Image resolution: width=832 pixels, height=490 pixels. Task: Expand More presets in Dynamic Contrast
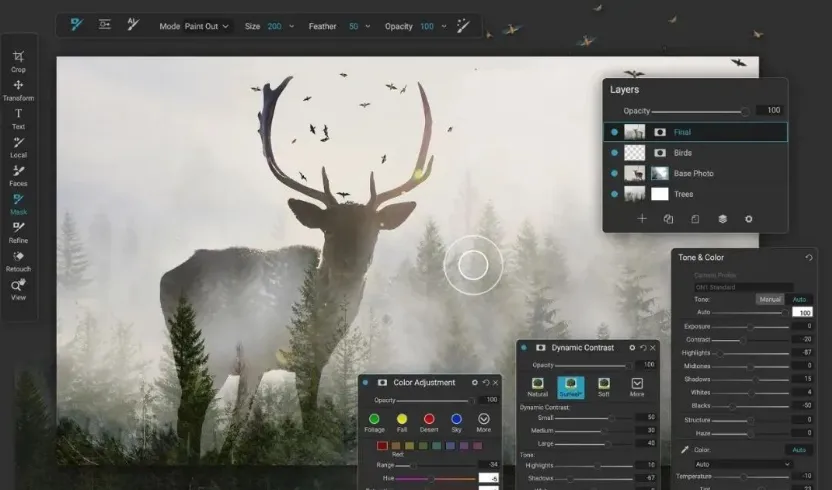[637, 387]
